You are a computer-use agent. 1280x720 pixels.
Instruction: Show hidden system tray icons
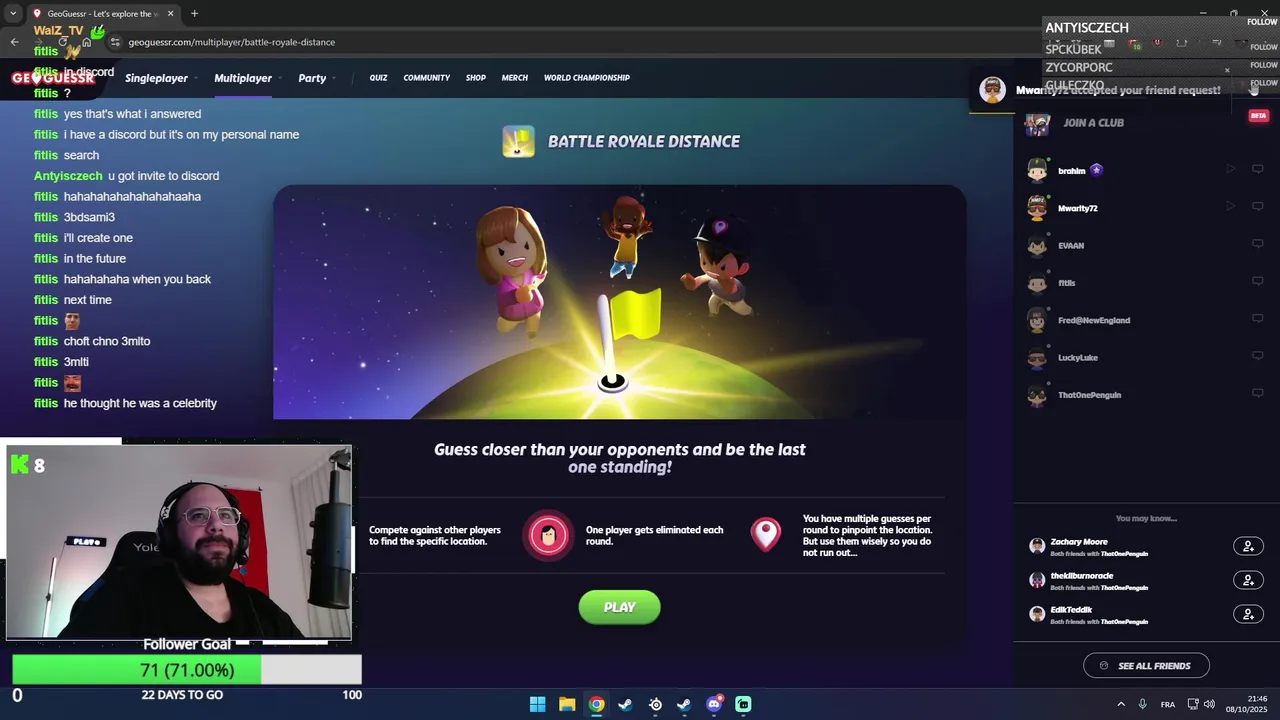[x=1120, y=704]
